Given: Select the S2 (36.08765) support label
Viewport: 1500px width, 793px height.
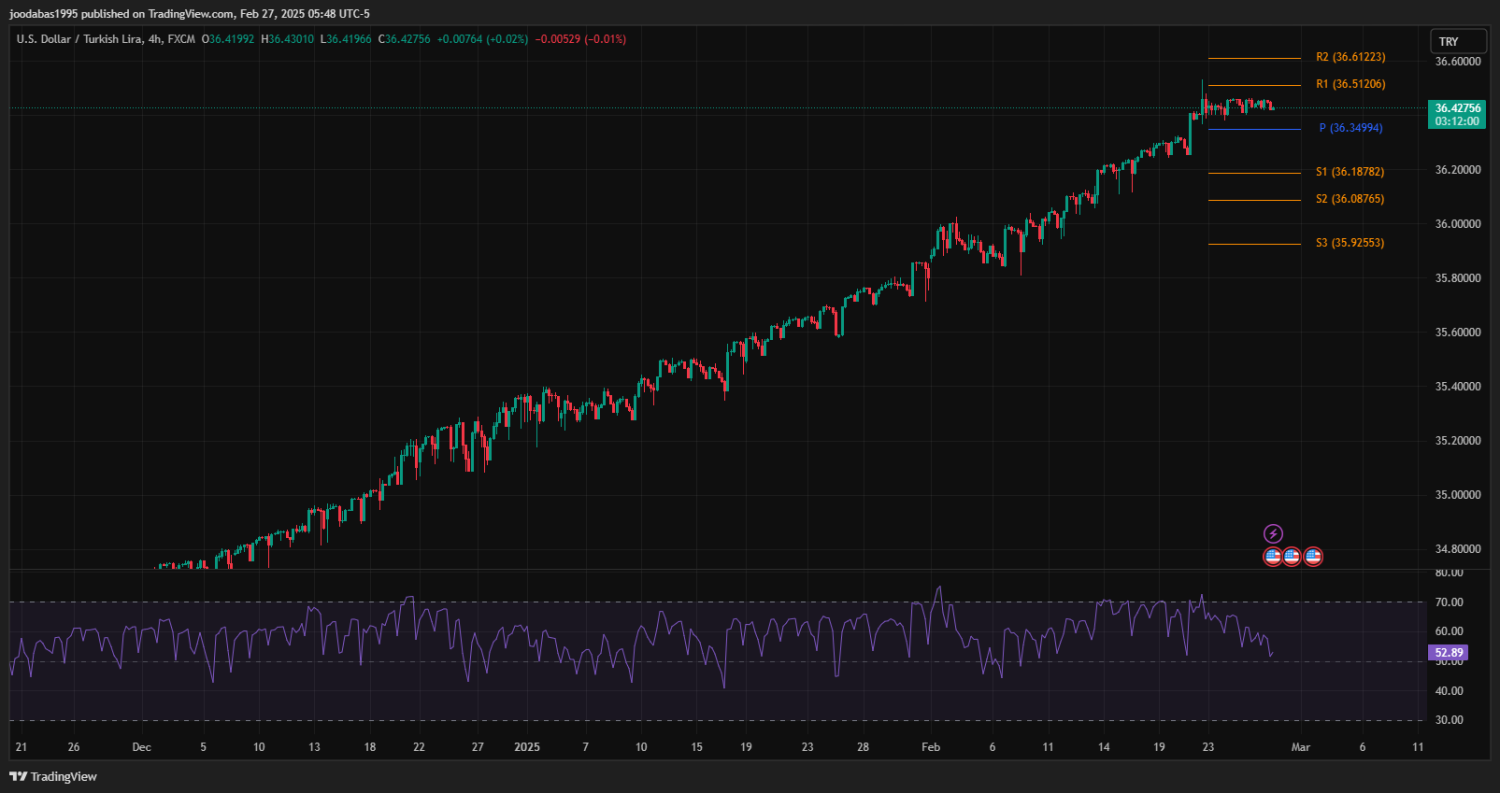Looking at the screenshot, I should (1350, 199).
